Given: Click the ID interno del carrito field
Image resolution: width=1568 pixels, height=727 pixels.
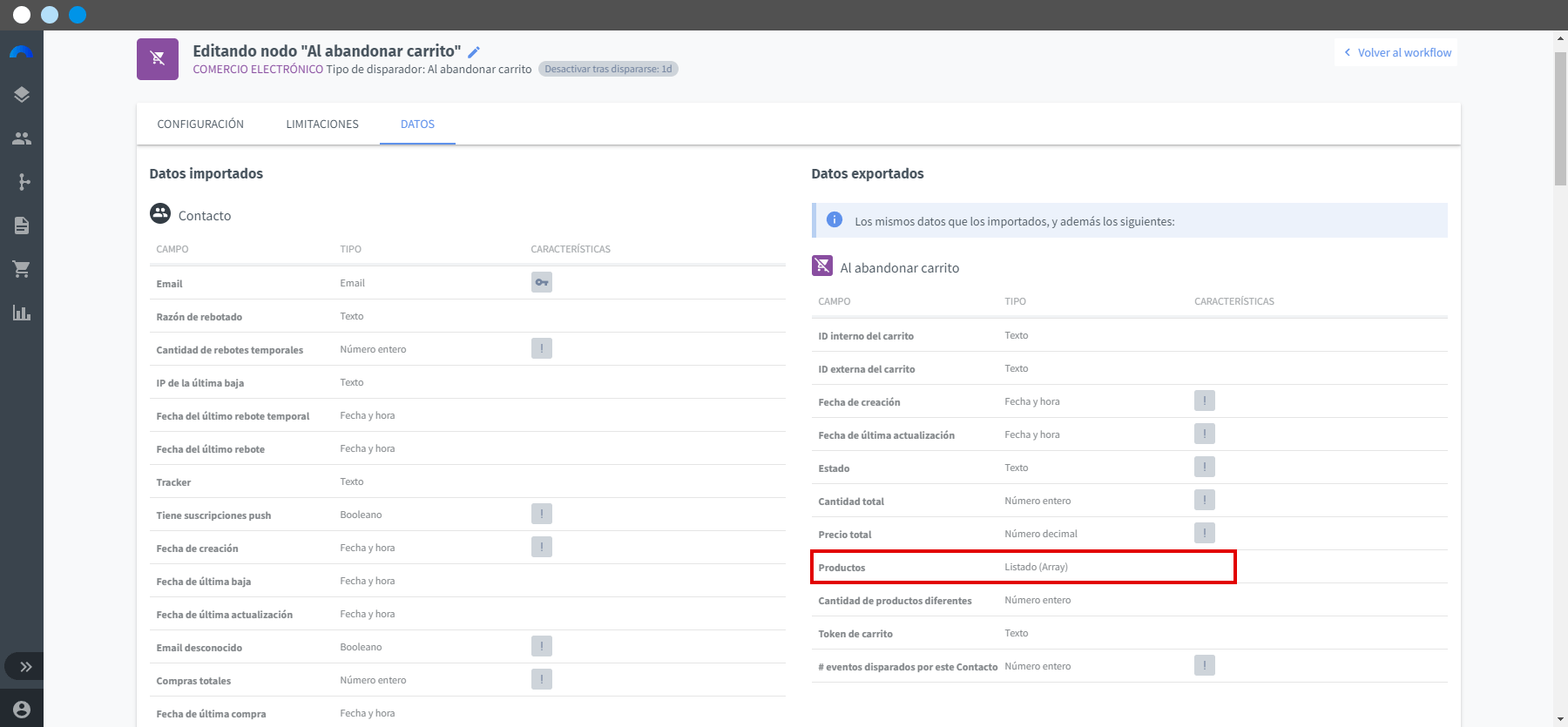Looking at the screenshot, I should coord(866,336).
